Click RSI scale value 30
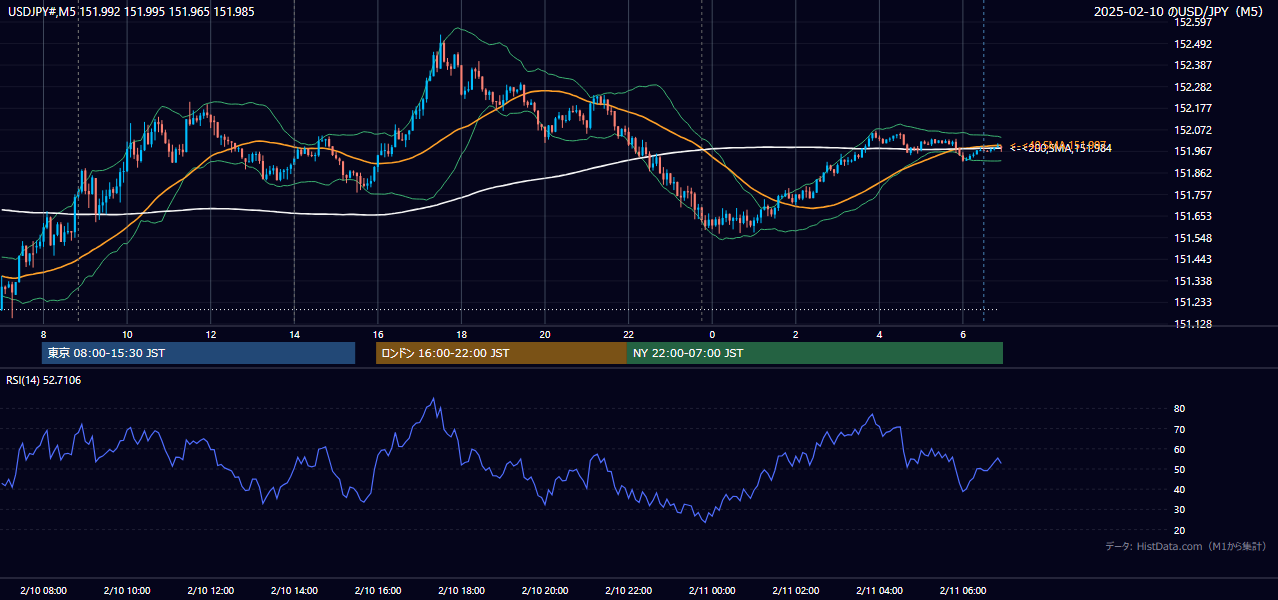 point(1180,510)
